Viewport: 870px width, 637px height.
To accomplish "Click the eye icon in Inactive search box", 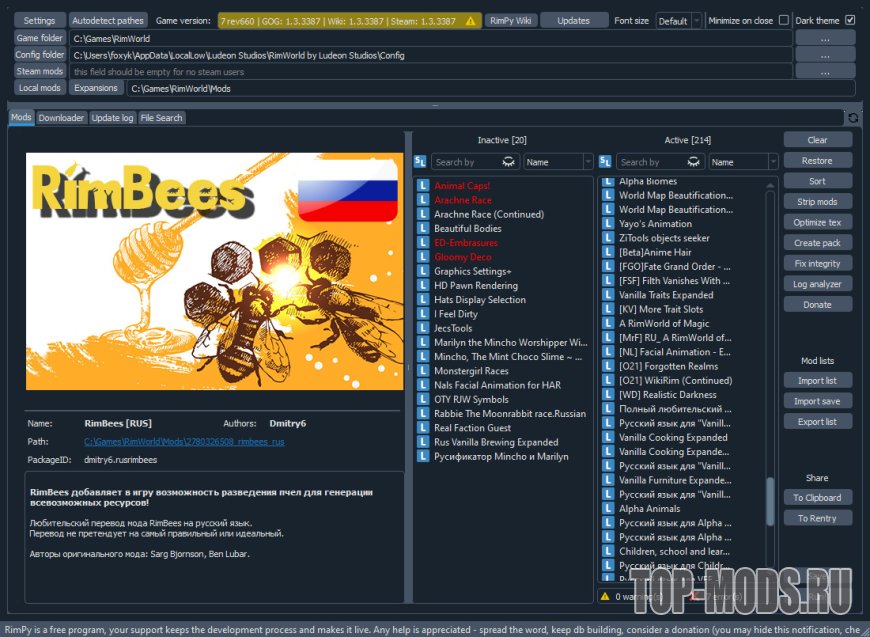I will pyautogui.click(x=508, y=162).
